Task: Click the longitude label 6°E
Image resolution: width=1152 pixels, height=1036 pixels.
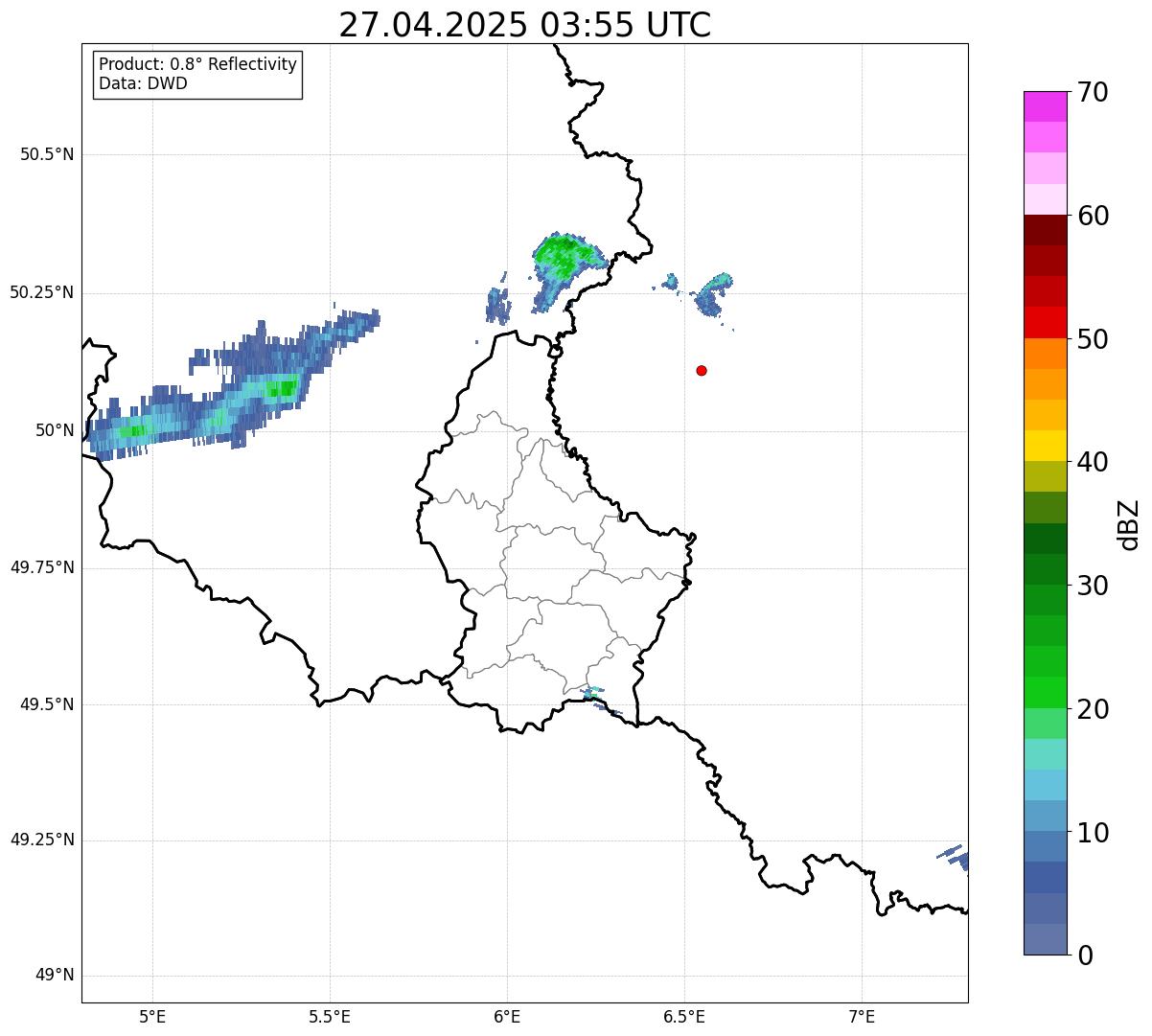Action: pos(507,1016)
